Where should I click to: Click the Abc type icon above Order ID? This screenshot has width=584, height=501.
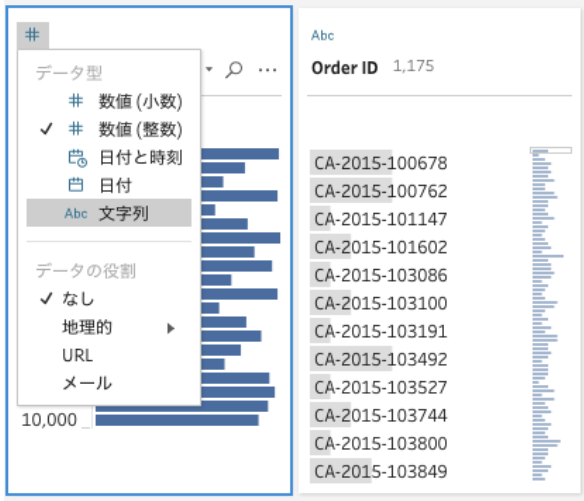coord(323,35)
